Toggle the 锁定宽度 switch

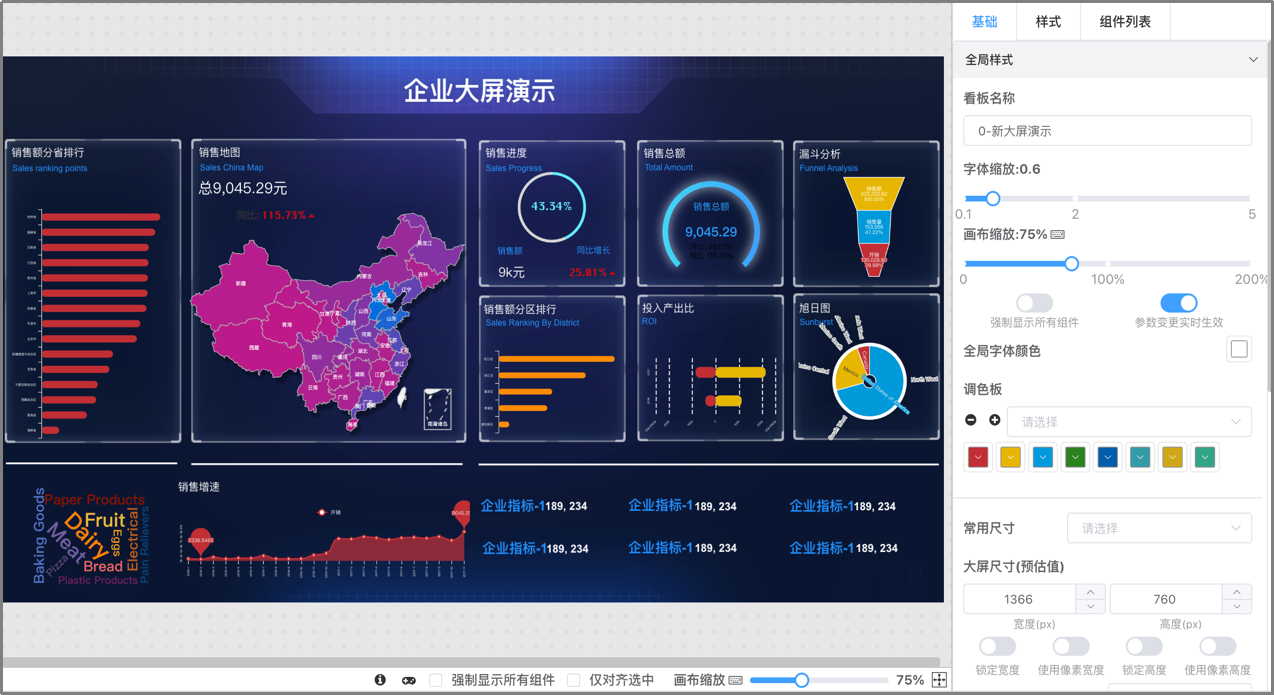(x=997, y=646)
